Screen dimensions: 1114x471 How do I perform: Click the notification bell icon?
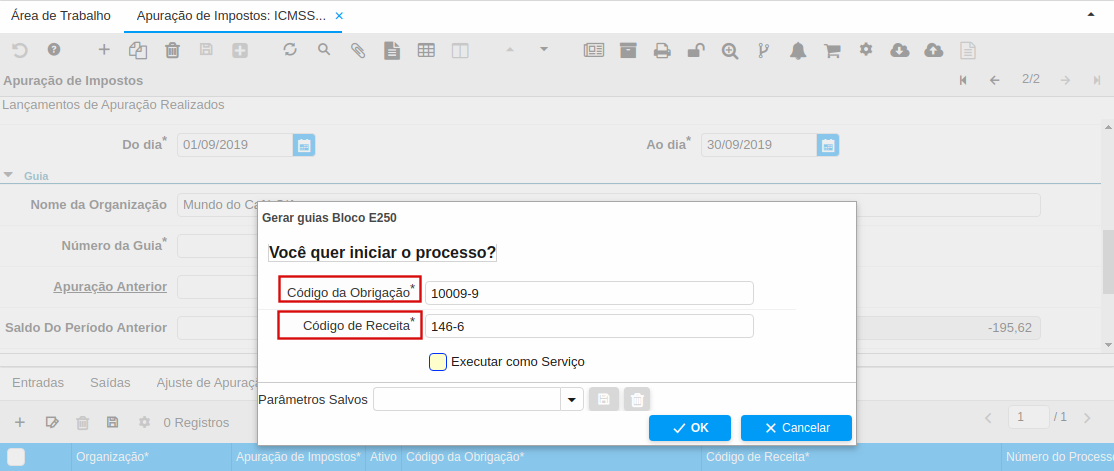[x=799, y=50]
